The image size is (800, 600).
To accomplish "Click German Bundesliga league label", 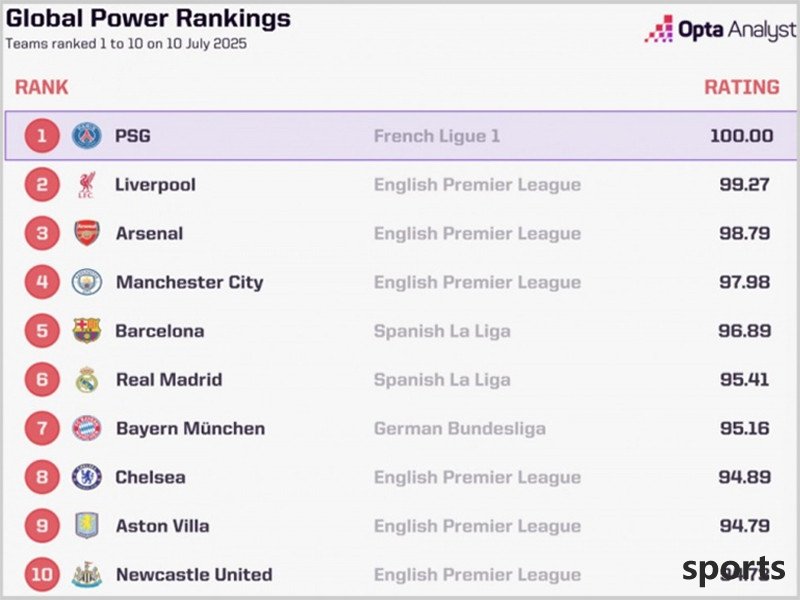I will (x=460, y=429).
